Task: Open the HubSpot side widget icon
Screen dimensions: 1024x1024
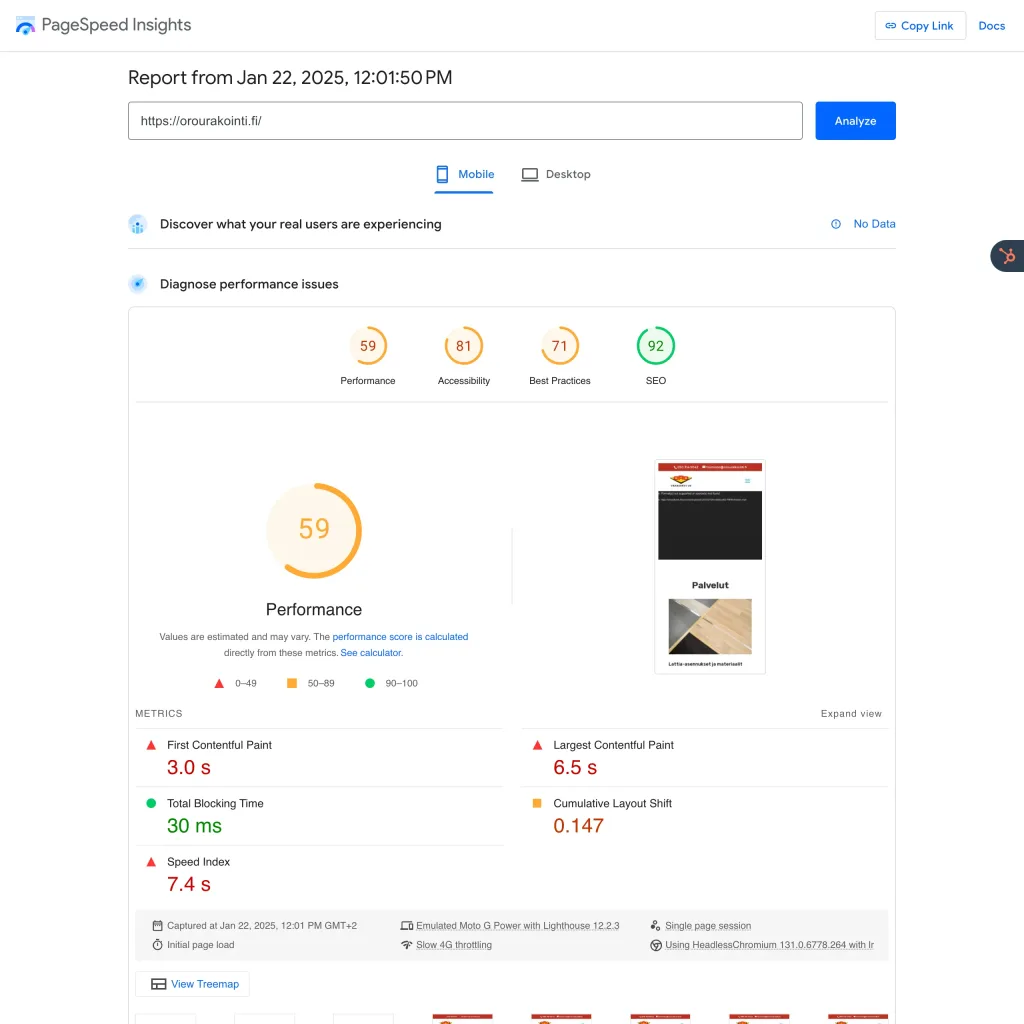Action: [x=1007, y=256]
